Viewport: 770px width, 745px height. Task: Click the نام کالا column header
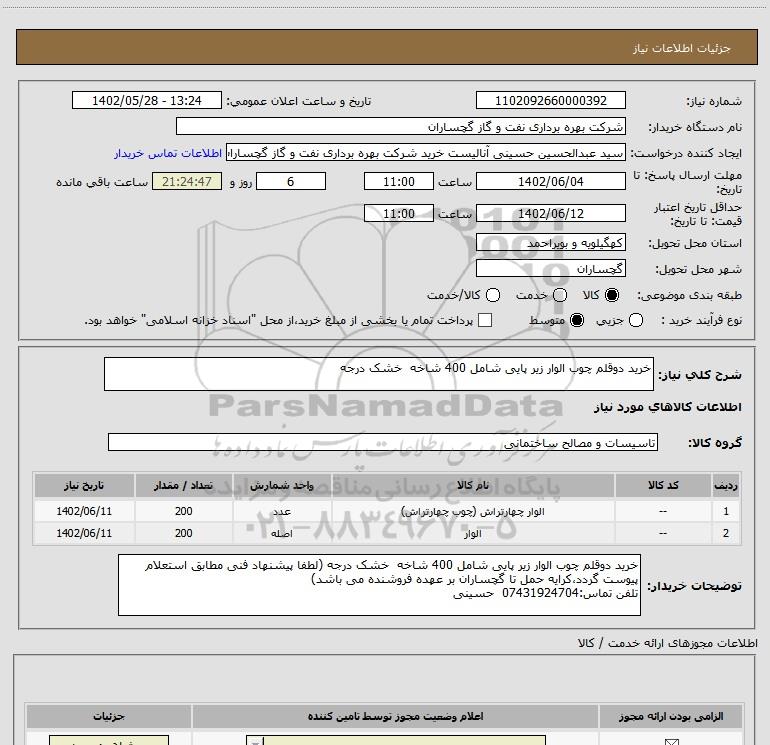pos(473,485)
